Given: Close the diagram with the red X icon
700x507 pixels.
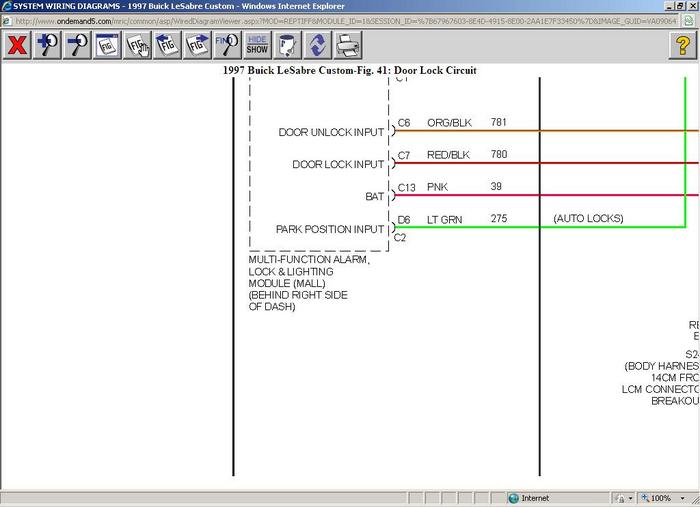Looking at the screenshot, I should 17,45.
